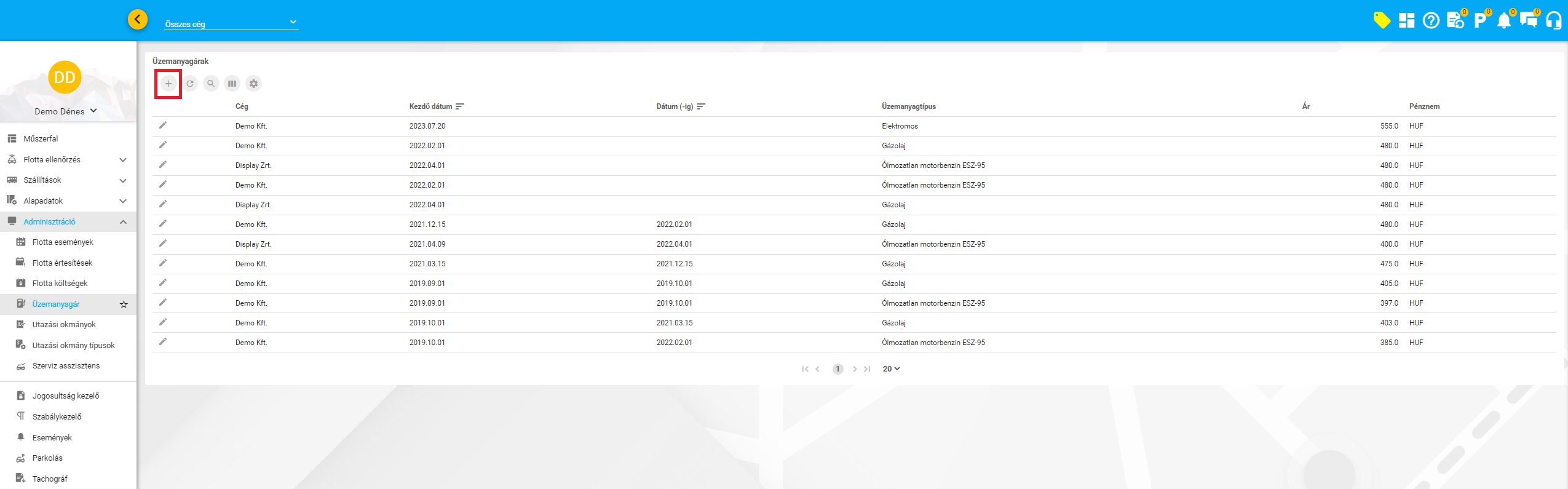Click the headset support icon
The height and width of the screenshot is (489, 1568).
pyautogui.click(x=1553, y=20)
